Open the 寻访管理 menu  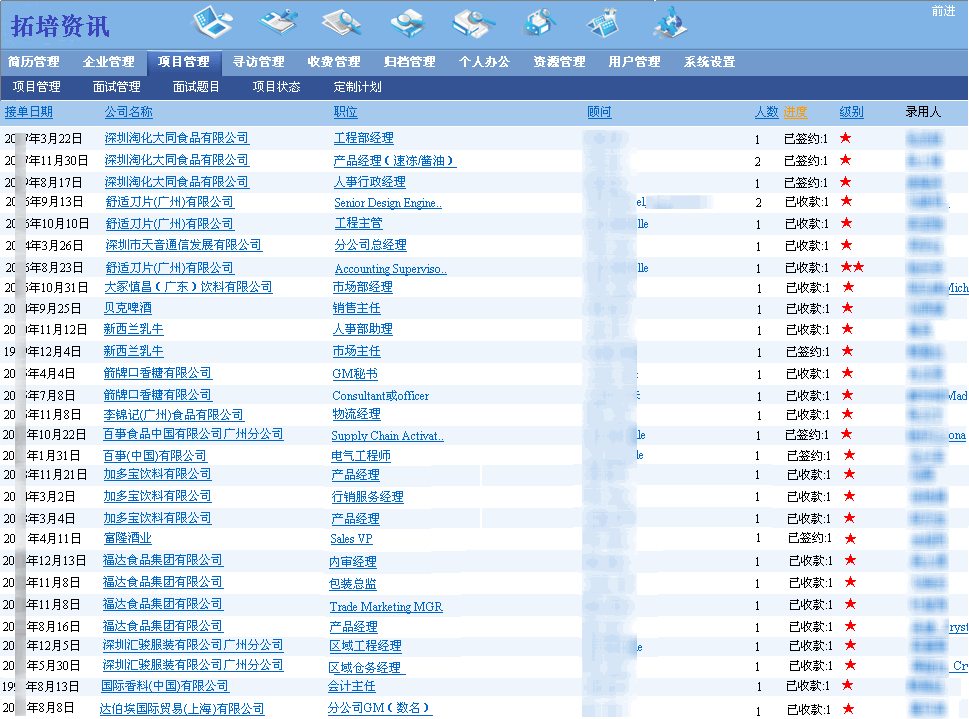click(x=259, y=62)
